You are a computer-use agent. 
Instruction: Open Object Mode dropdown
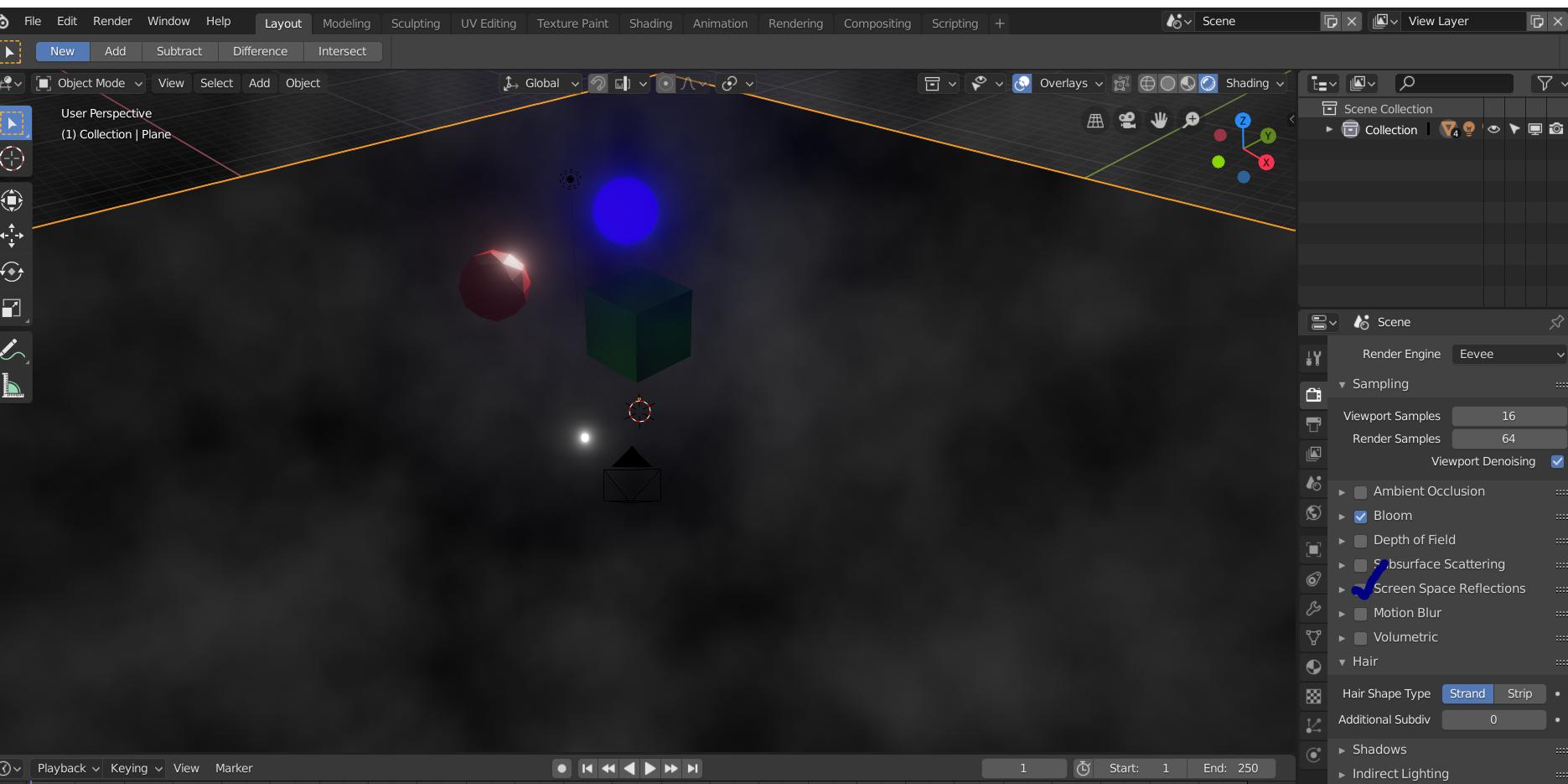90,83
